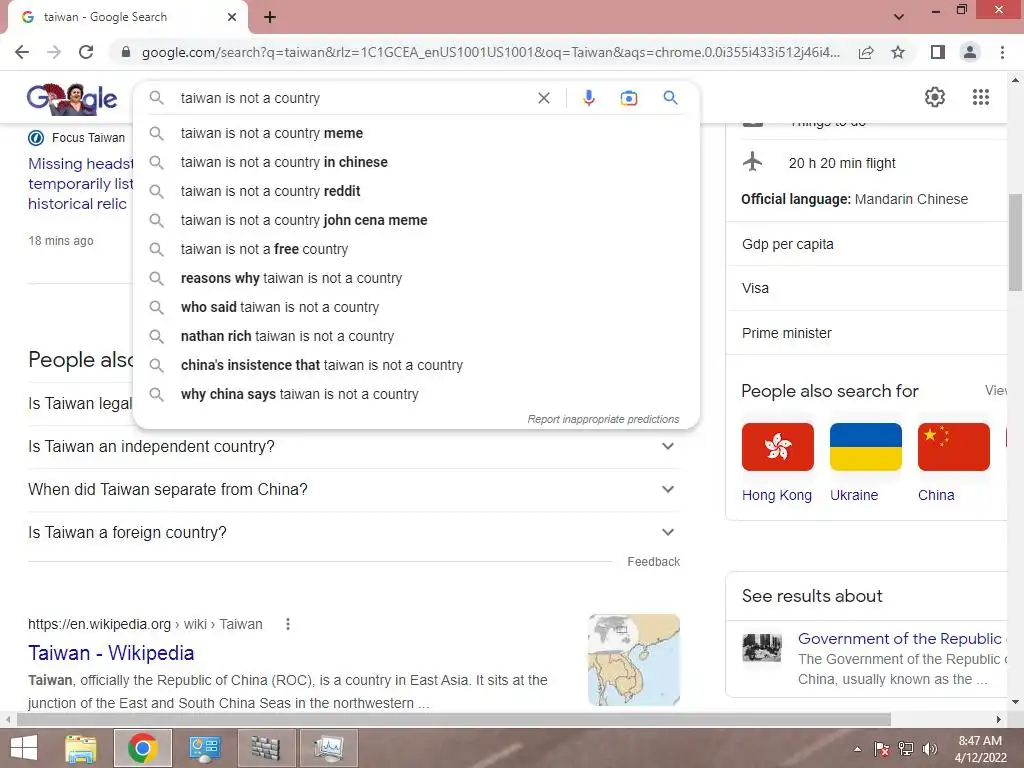Click the Ukraine flag card
This screenshot has height=768, width=1024.
[865, 462]
